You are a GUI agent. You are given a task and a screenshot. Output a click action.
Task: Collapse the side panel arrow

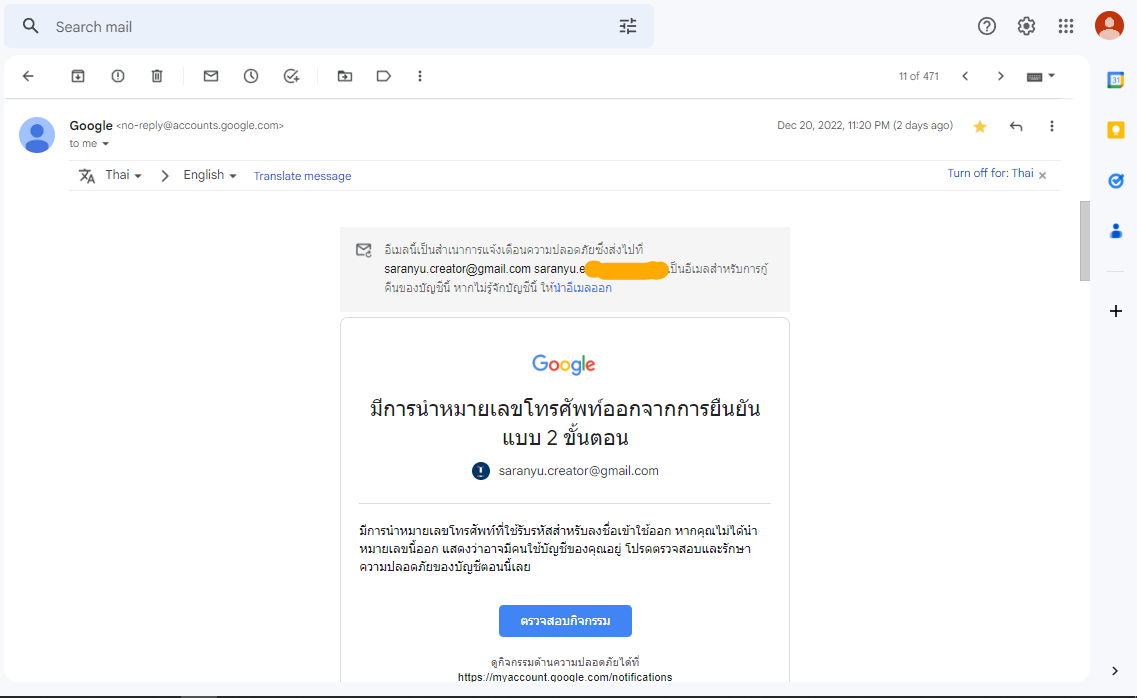(1115, 671)
